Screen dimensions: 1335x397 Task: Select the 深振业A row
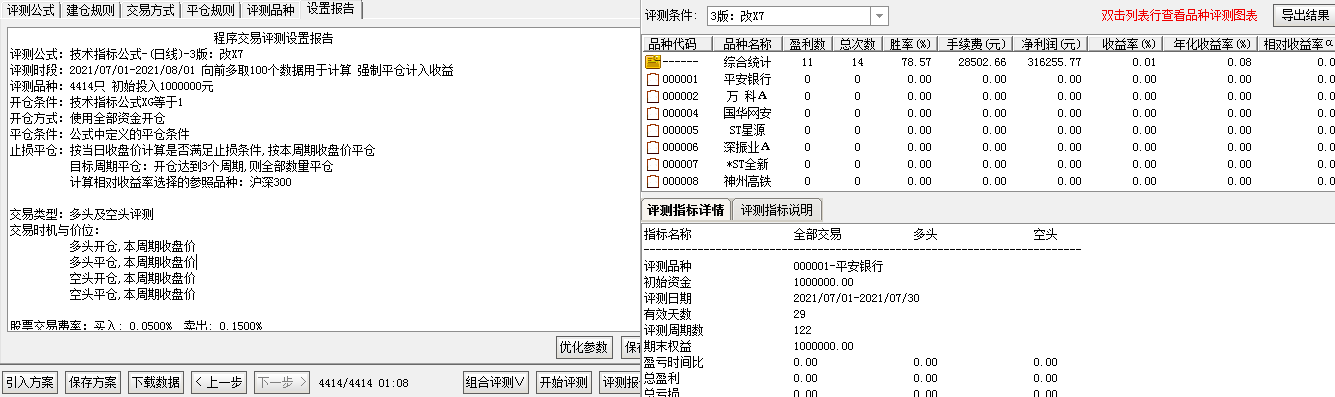click(987, 147)
